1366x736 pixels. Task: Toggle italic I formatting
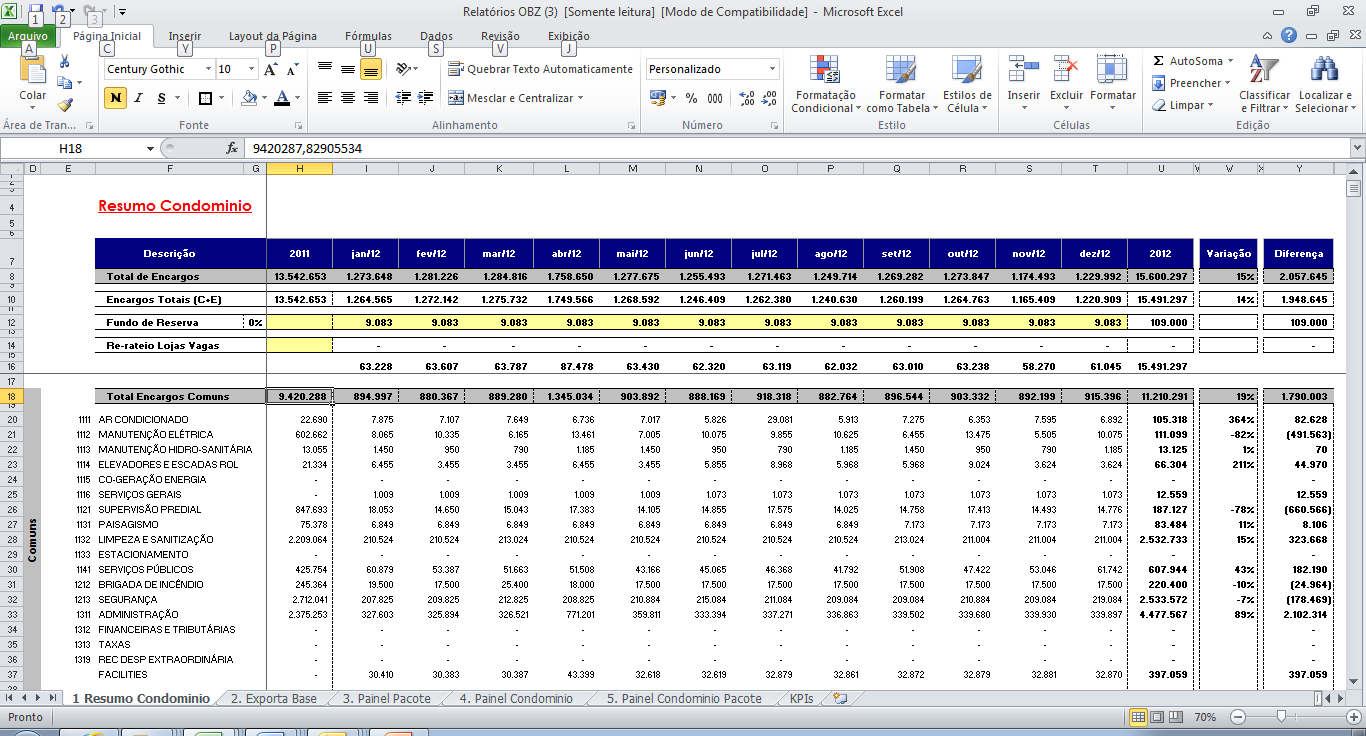[138, 98]
